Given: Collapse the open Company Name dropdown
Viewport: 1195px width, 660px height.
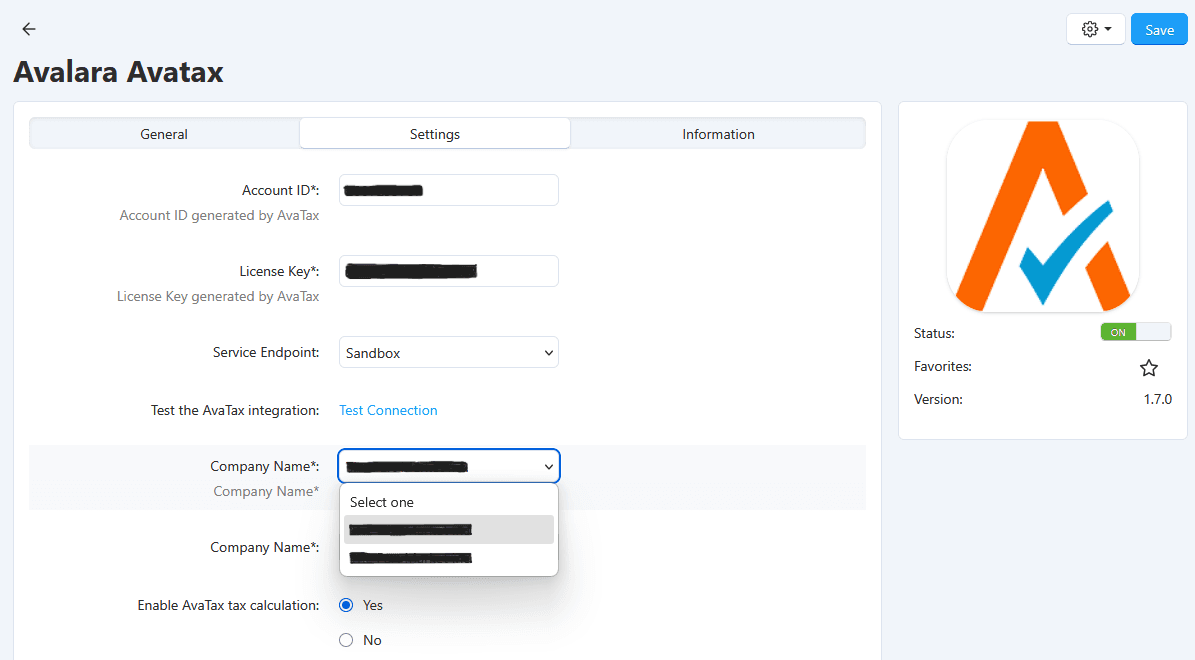Looking at the screenshot, I should (x=449, y=466).
